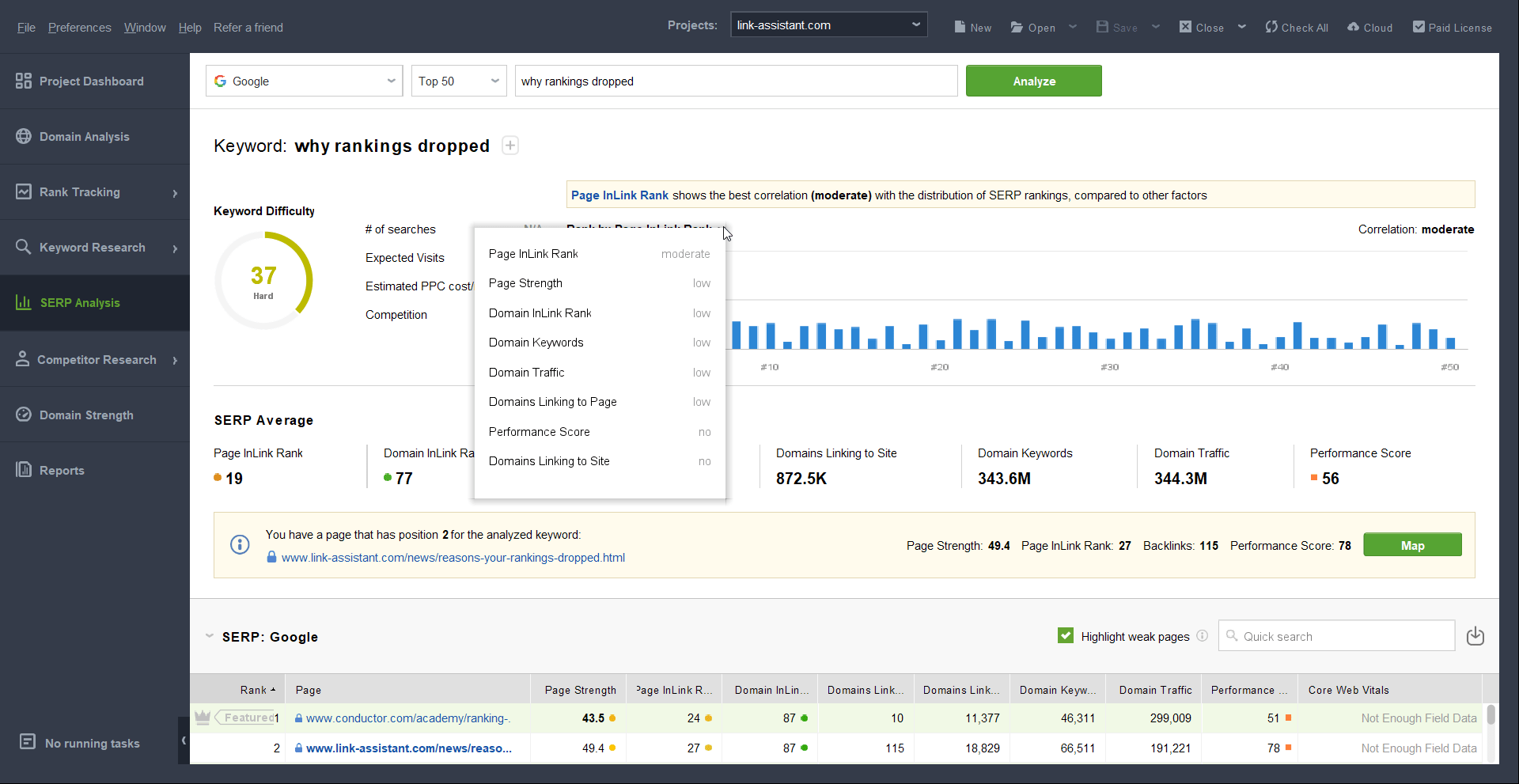Screen dimensions: 1519x784
Task: Collapse the SERP: Google section chevron
Action: (x=210, y=636)
